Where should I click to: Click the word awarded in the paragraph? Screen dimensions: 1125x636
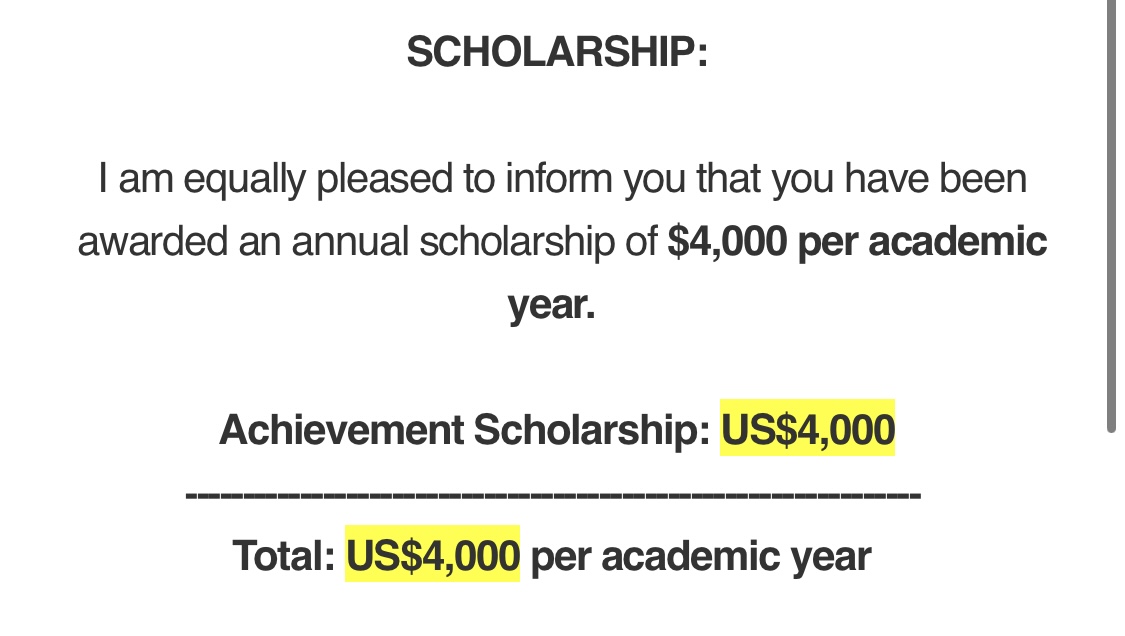pos(153,241)
